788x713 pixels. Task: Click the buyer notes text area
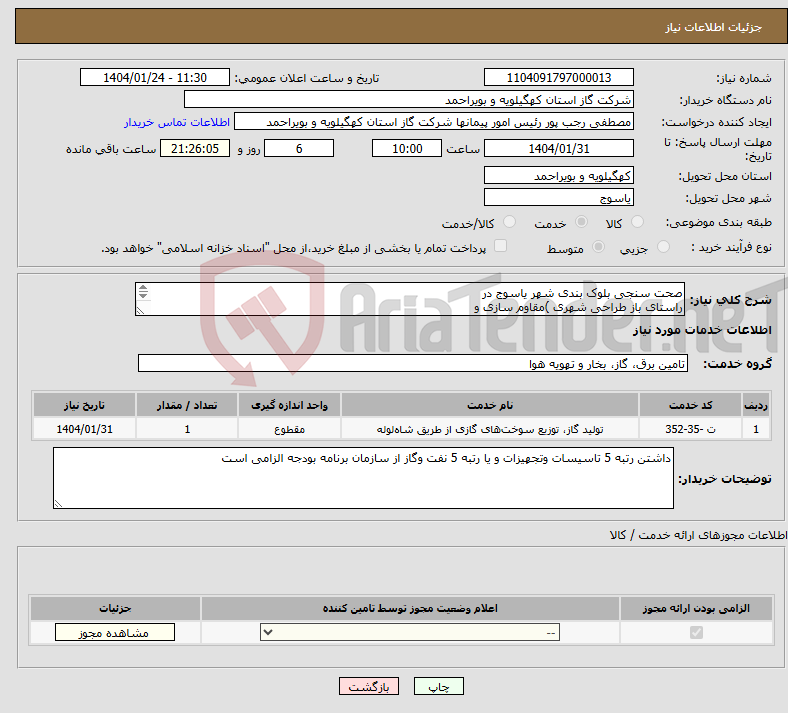[x=363, y=478]
